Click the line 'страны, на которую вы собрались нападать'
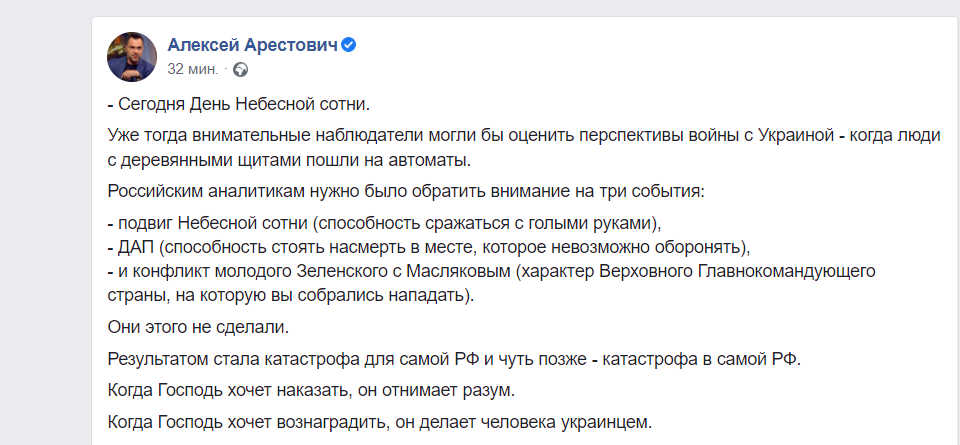Viewport: 960px width, 445px height. coord(291,296)
